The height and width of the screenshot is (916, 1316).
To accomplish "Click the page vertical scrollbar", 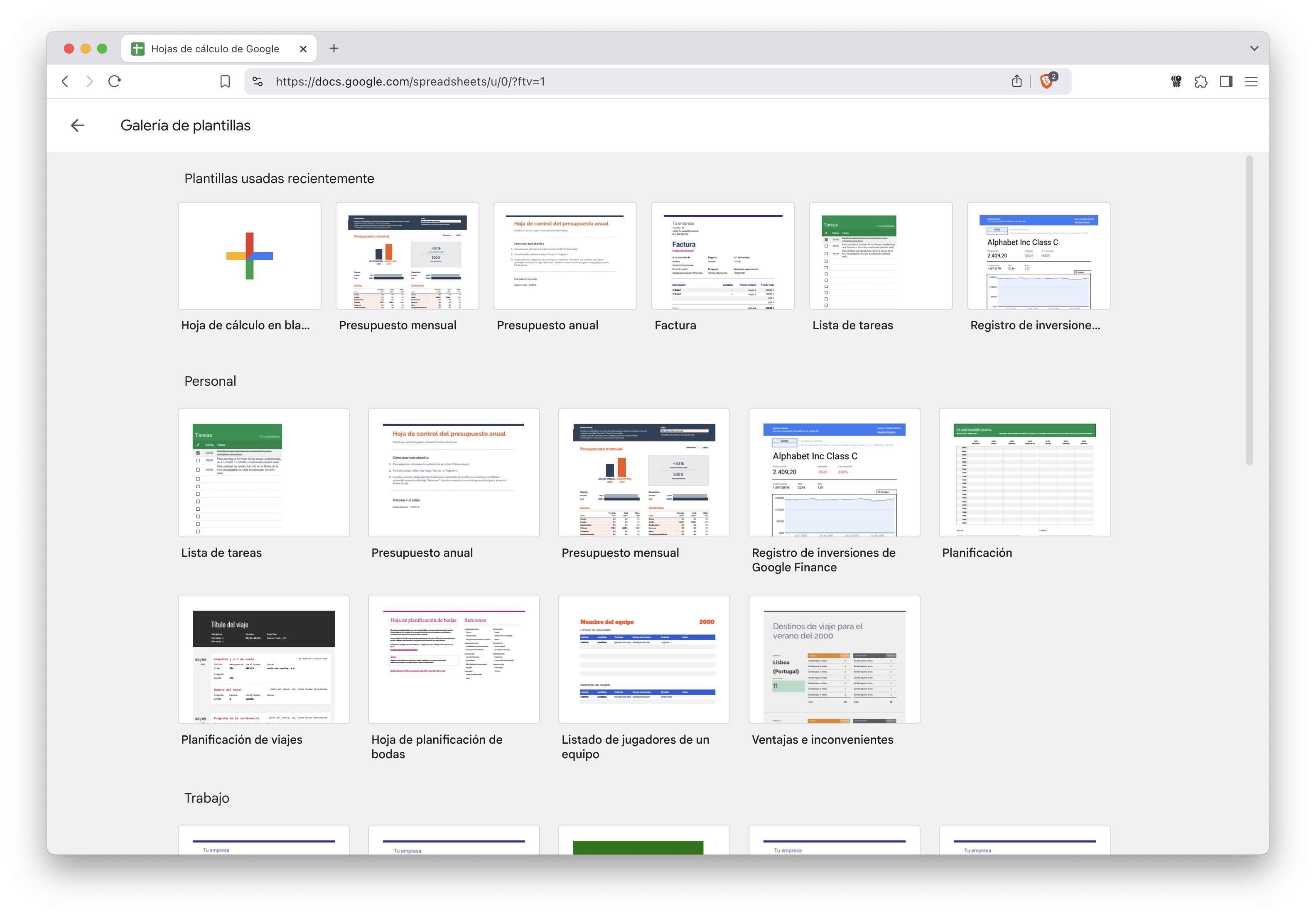I will point(1250,310).
